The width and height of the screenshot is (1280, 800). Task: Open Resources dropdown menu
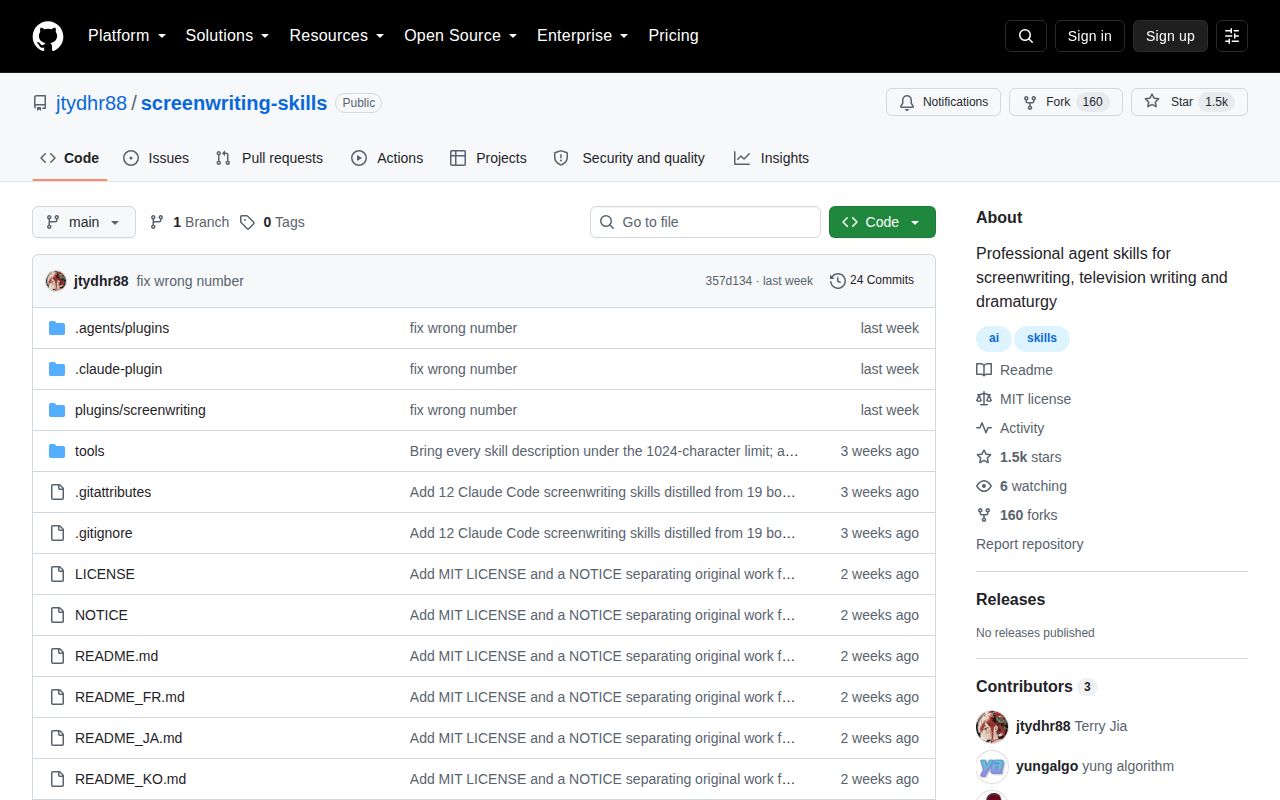tap(337, 36)
